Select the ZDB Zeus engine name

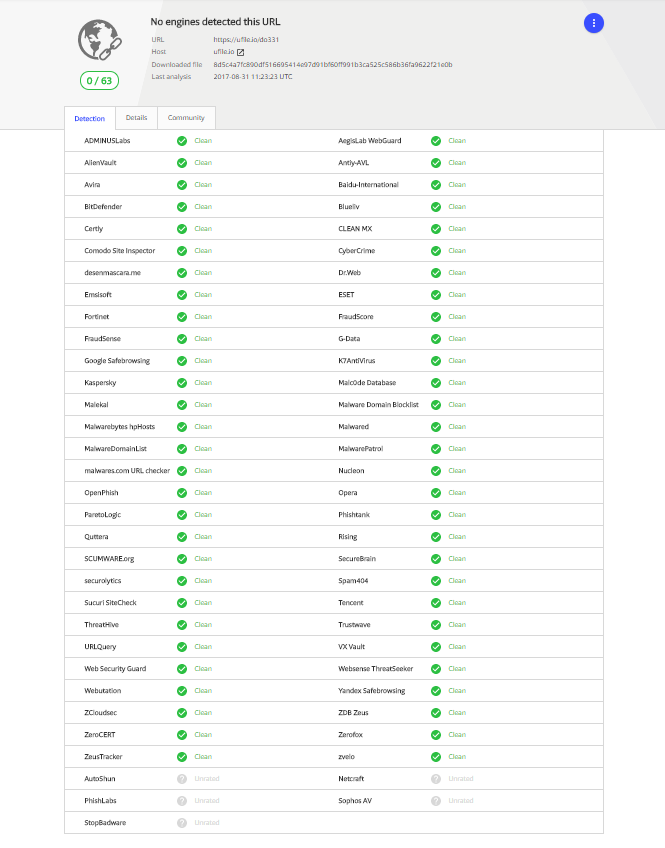[x=353, y=713]
